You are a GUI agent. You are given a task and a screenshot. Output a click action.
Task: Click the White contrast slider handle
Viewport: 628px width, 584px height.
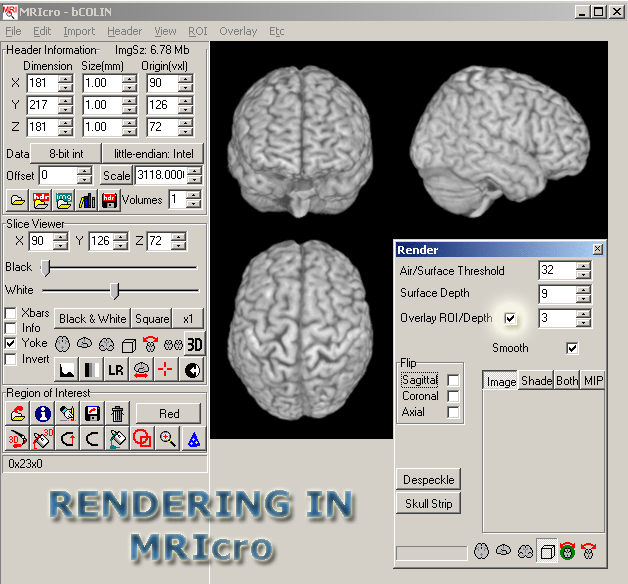coord(115,290)
